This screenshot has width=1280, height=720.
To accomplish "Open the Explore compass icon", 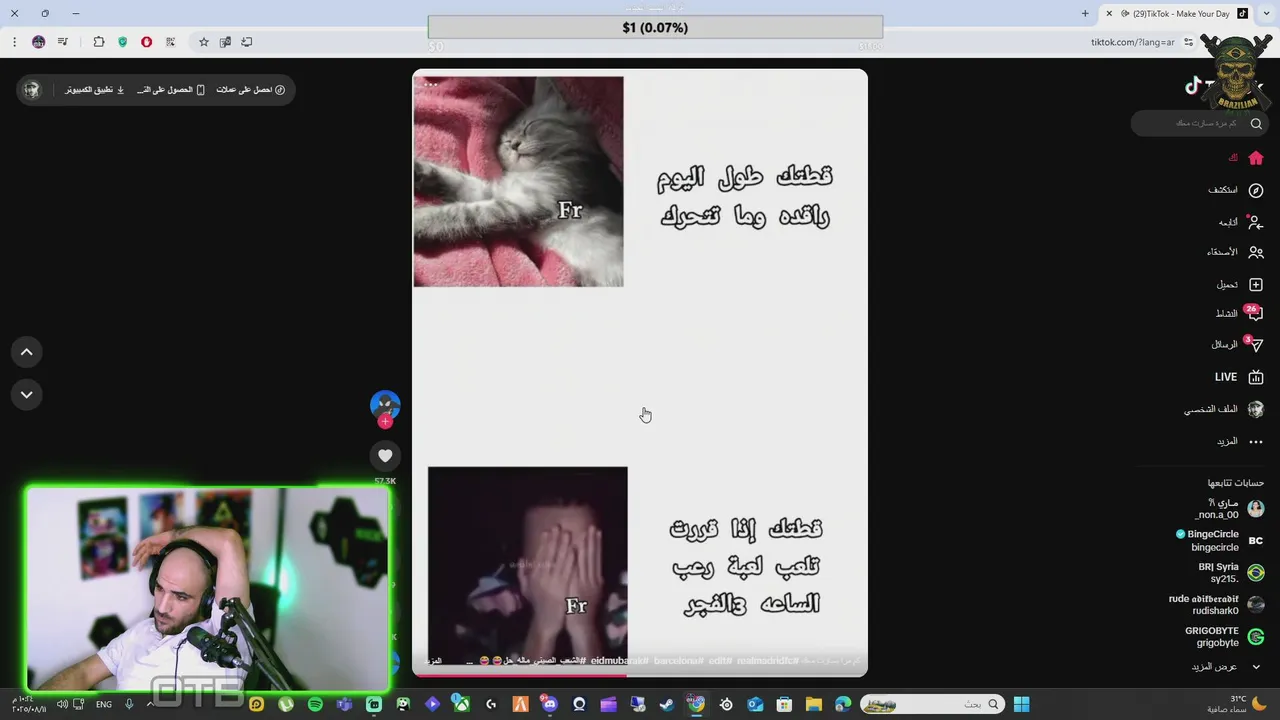I will click(x=1256, y=190).
